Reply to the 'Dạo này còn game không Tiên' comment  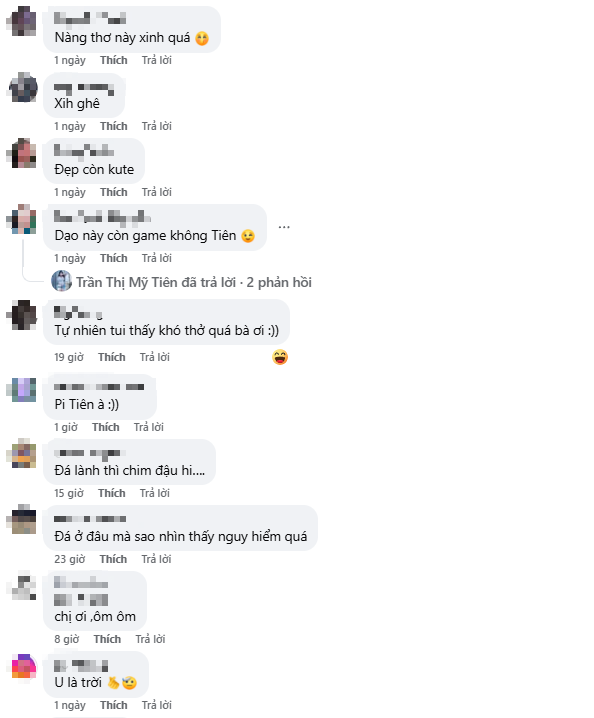[x=157, y=258]
